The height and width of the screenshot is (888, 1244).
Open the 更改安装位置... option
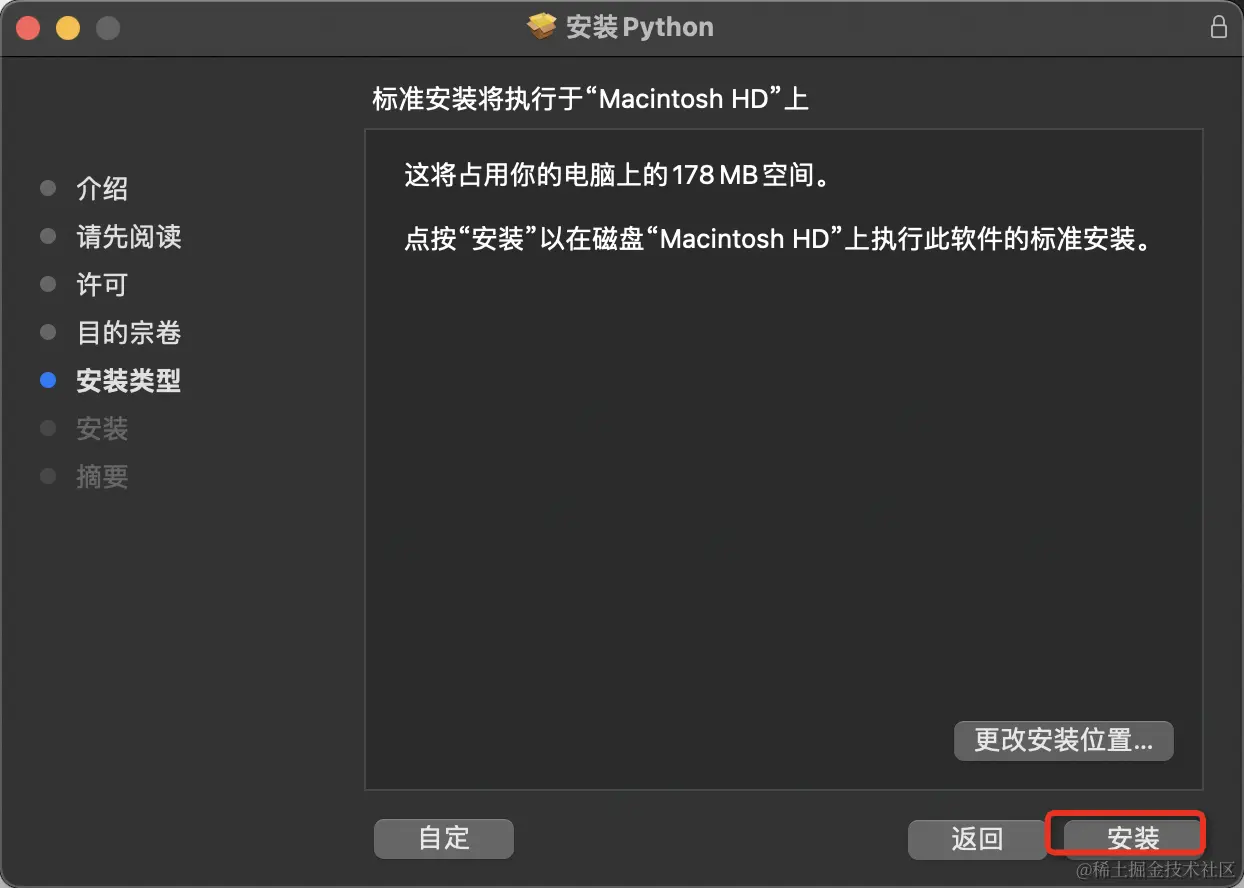[1064, 741]
